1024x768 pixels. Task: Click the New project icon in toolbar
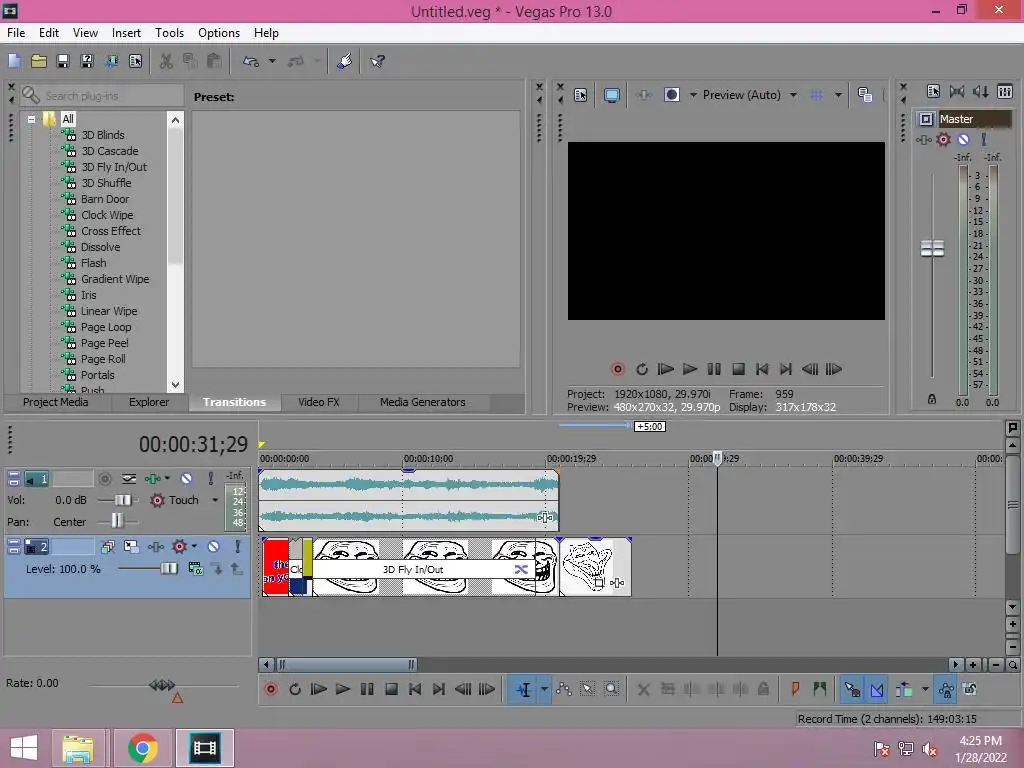click(14, 61)
